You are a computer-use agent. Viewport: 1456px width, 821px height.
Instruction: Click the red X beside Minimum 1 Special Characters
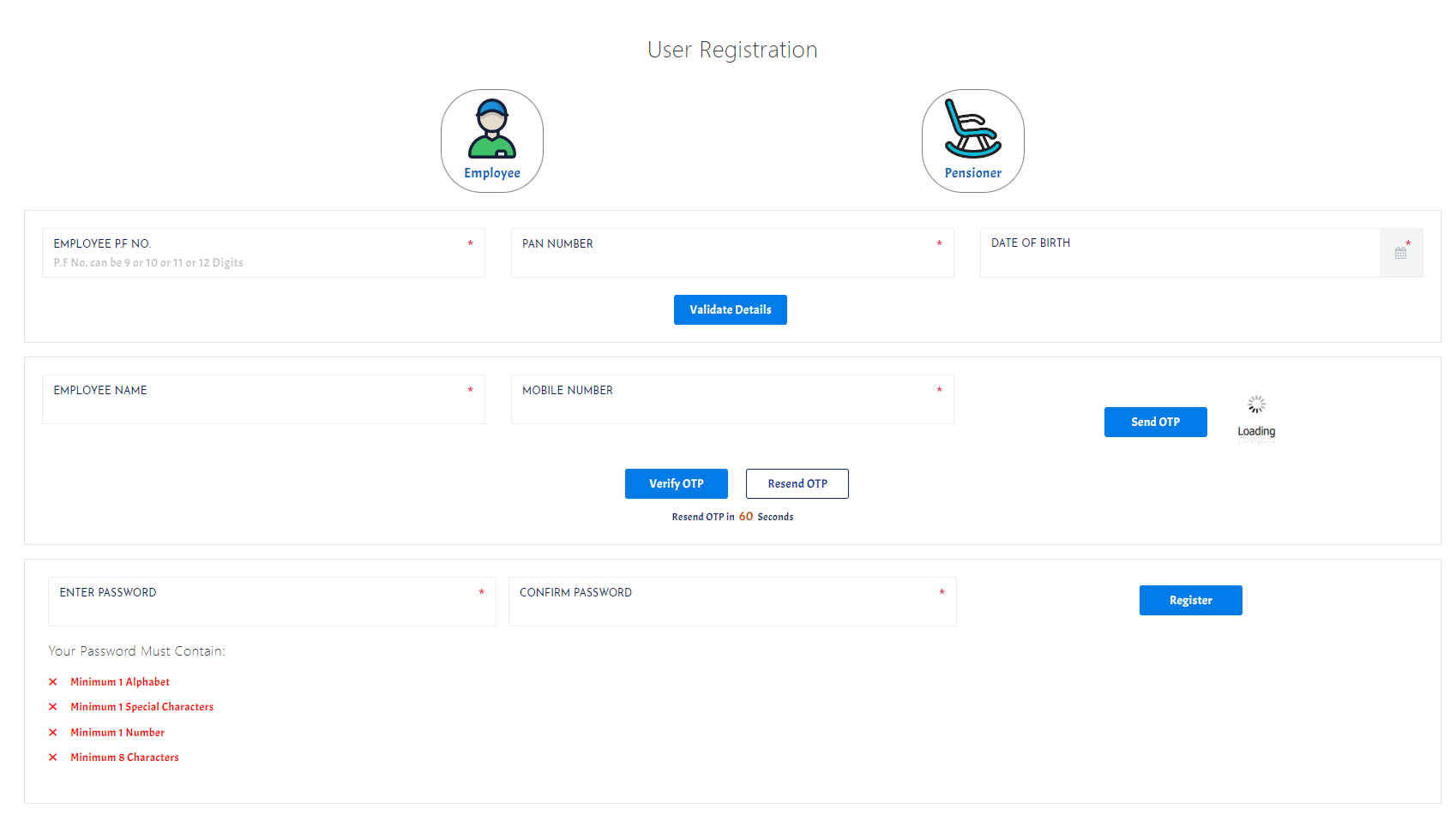(x=53, y=707)
